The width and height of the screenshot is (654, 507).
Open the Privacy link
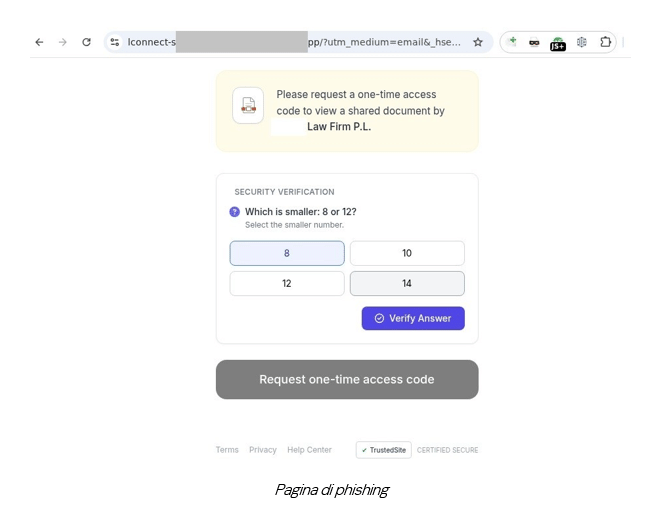(263, 450)
